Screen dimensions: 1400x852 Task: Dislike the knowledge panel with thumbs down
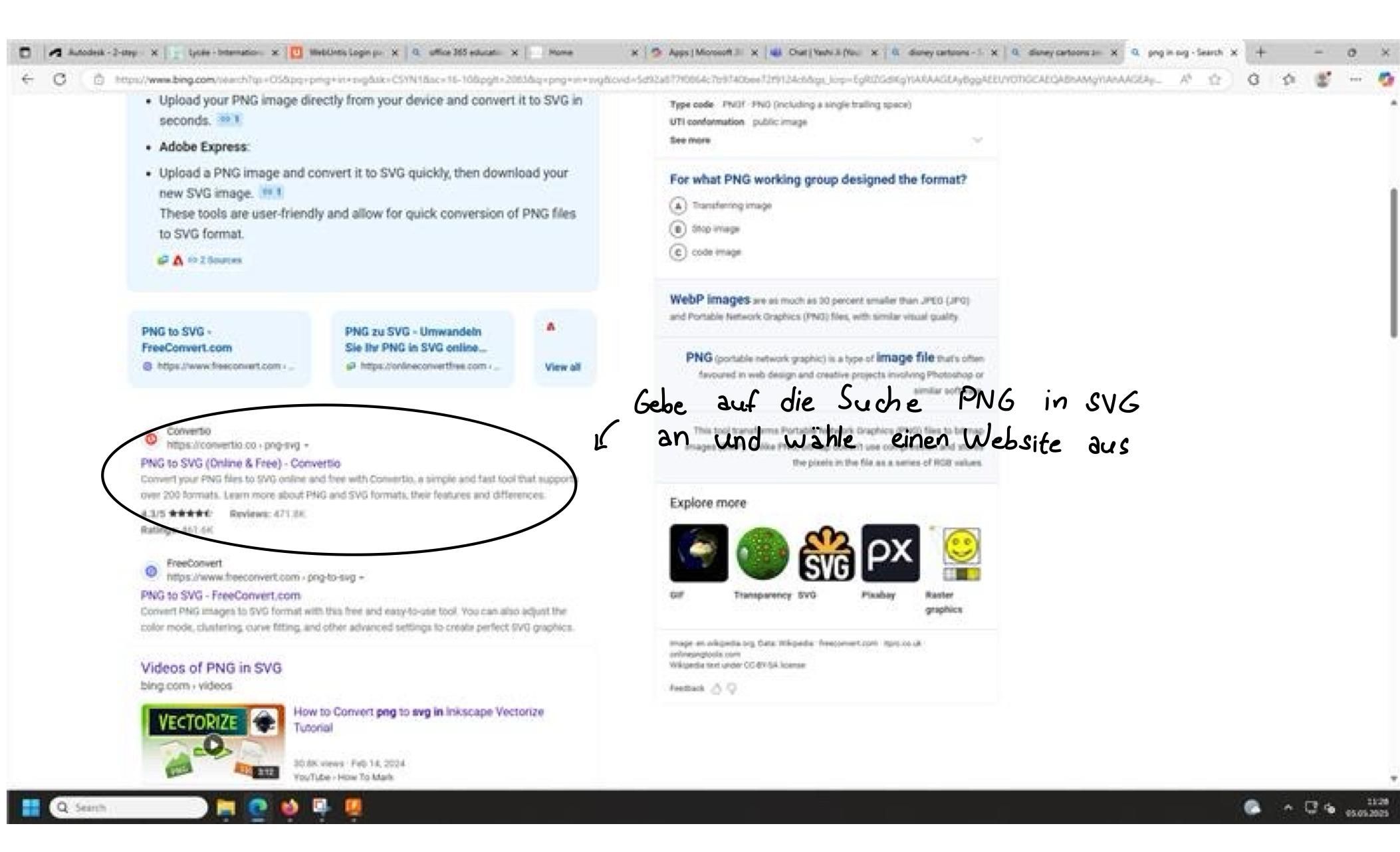tap(732, 689)
